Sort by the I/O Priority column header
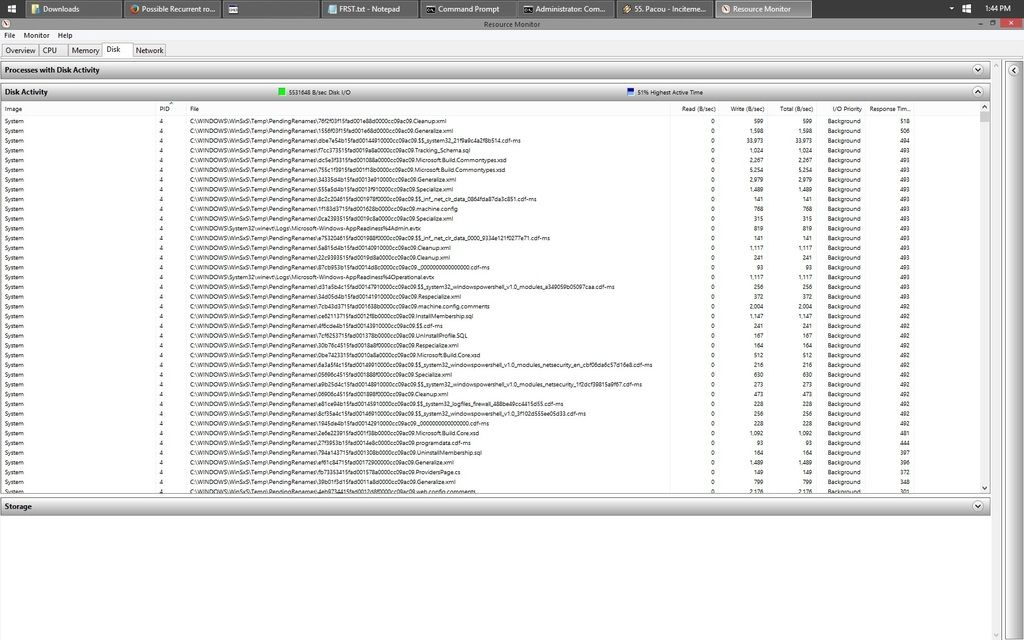This screenshot has height=640, width=1024. (x=841, y=109)
